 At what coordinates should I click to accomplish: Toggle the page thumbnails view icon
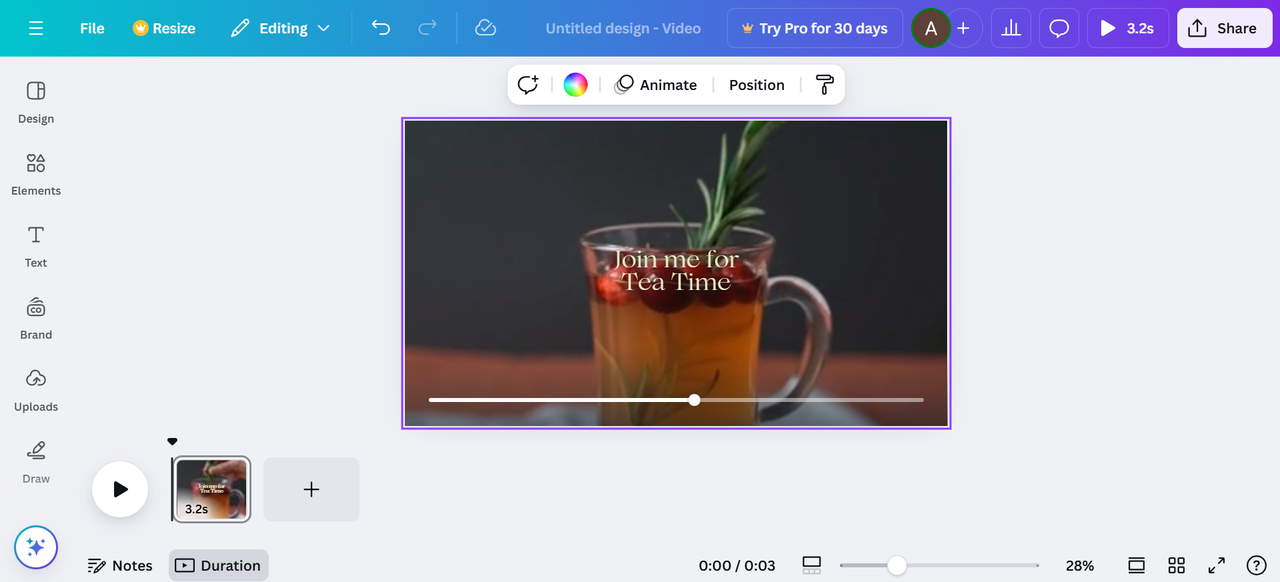point(812,565)
